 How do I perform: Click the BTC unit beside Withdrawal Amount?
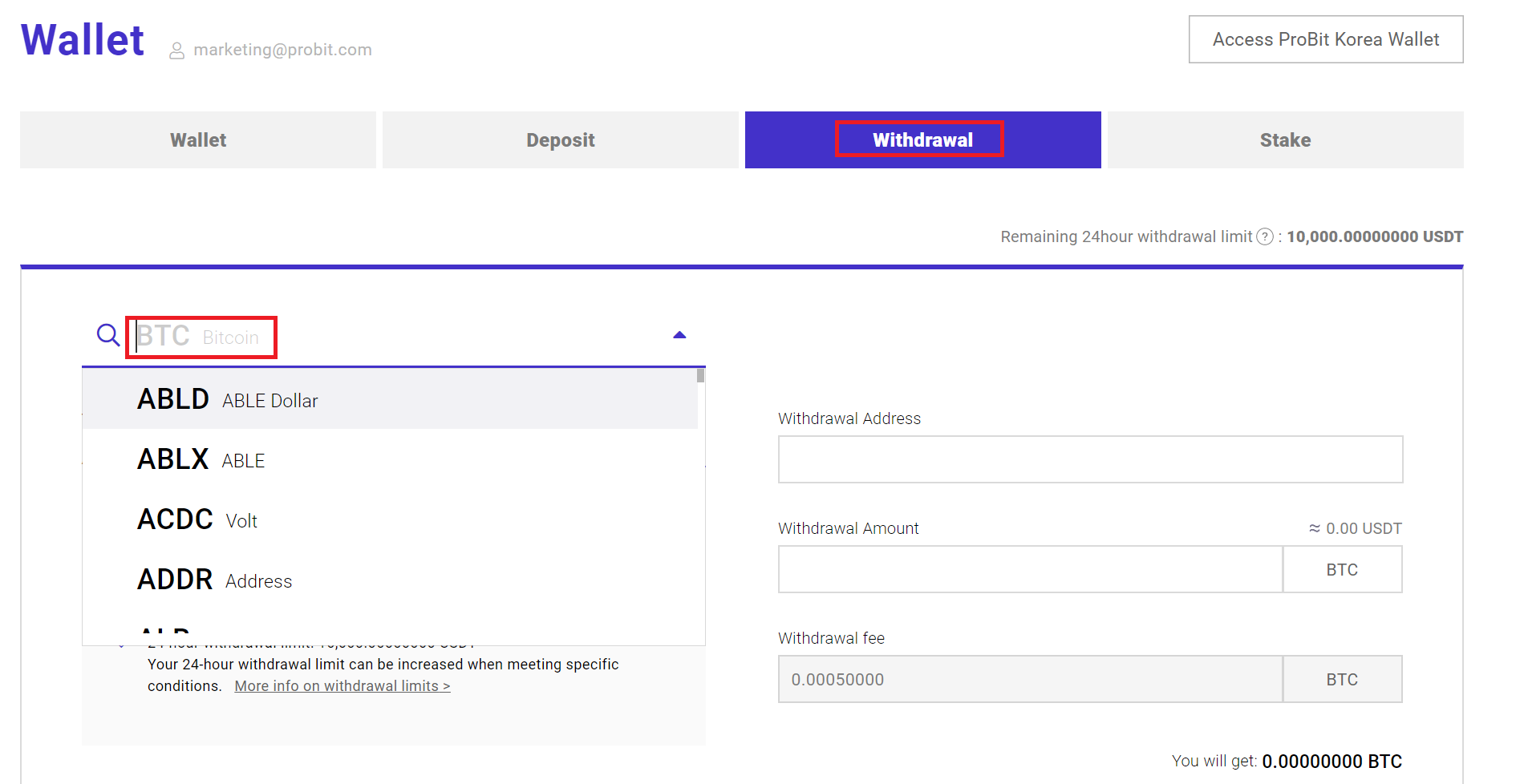point(1342,569)
